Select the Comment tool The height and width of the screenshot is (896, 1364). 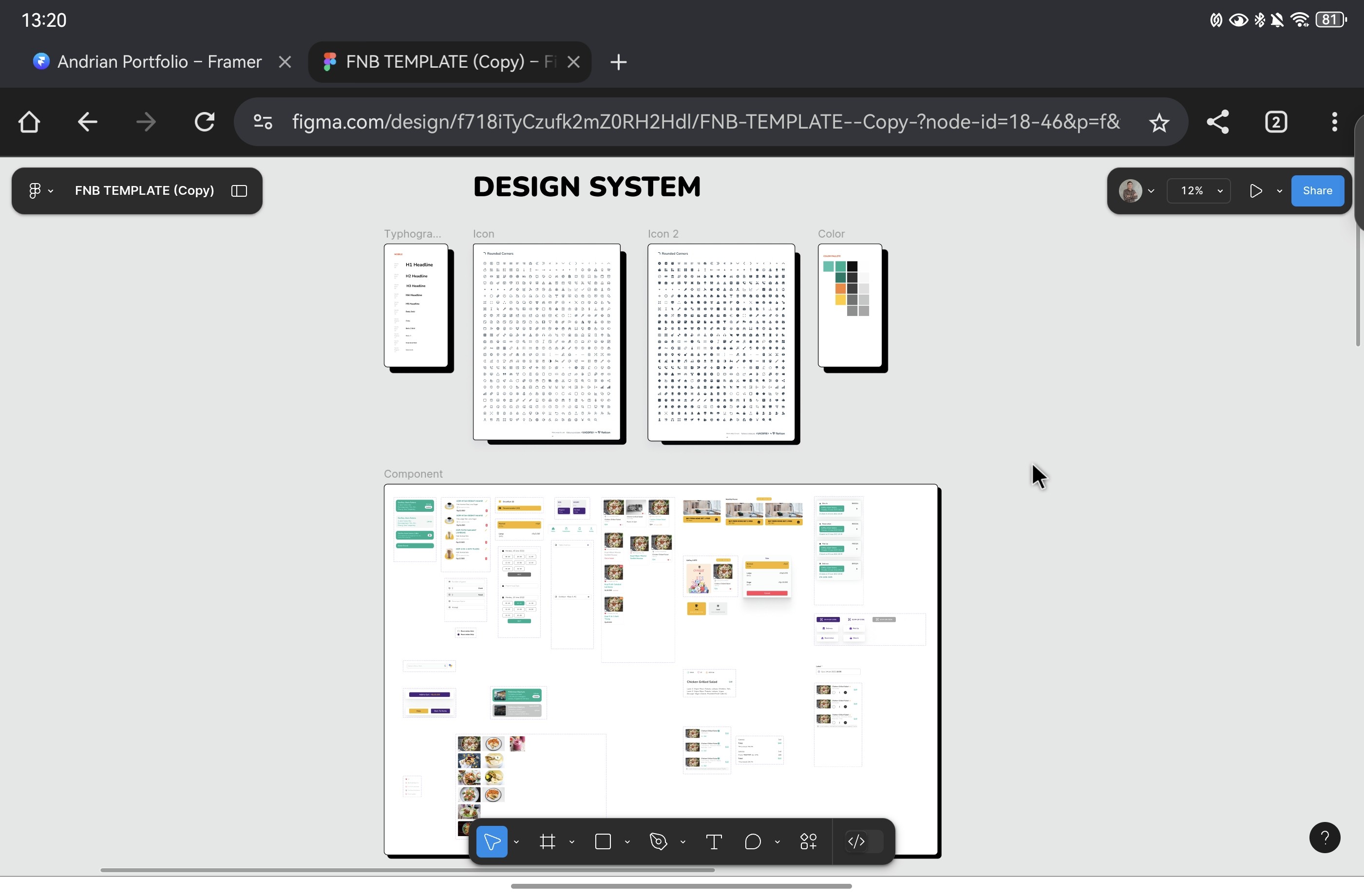coord(753,841)
